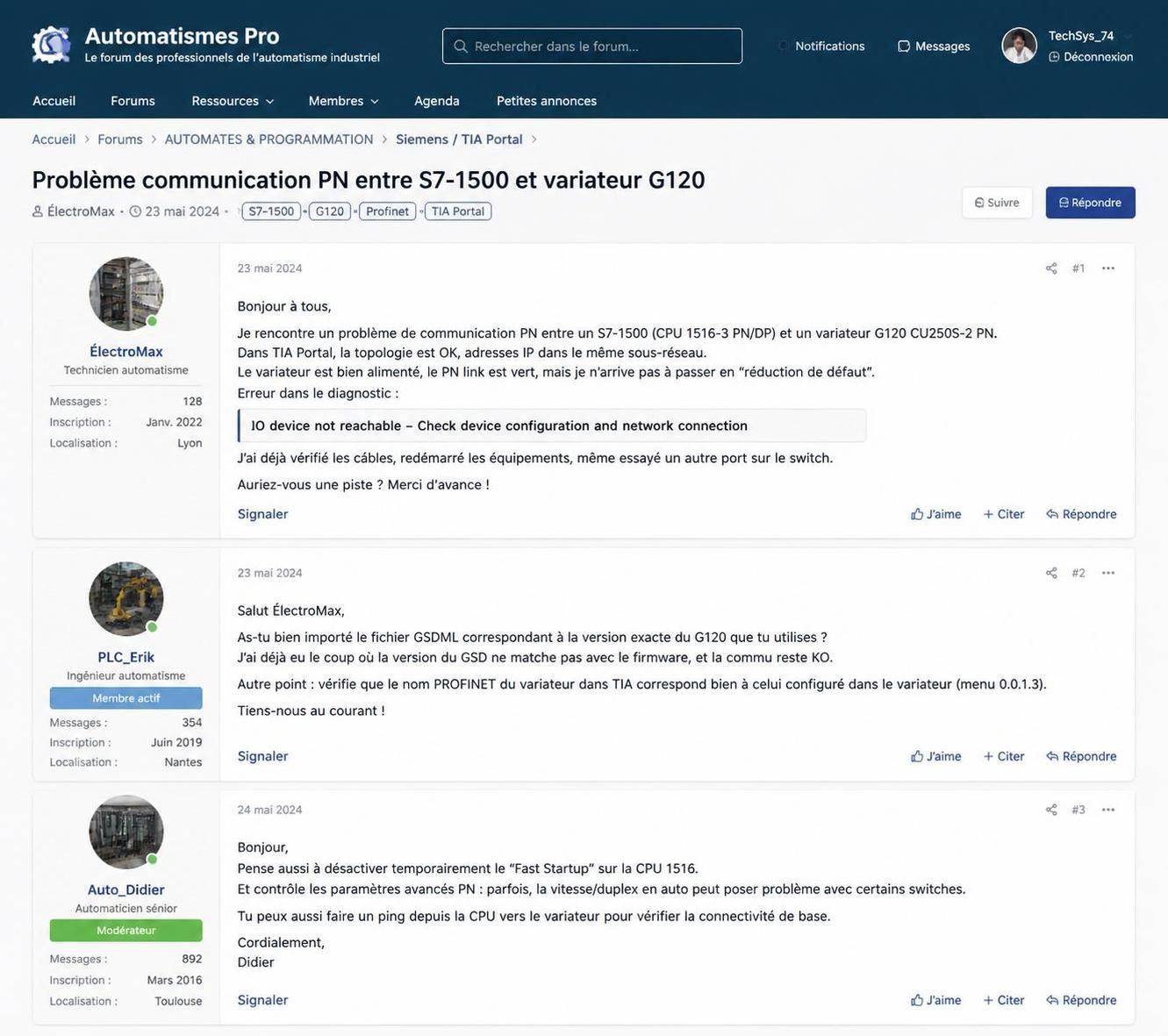Click the Déconnexion link
The height and width of the screenshot is (1036, 1168).
pos(1091,56)
